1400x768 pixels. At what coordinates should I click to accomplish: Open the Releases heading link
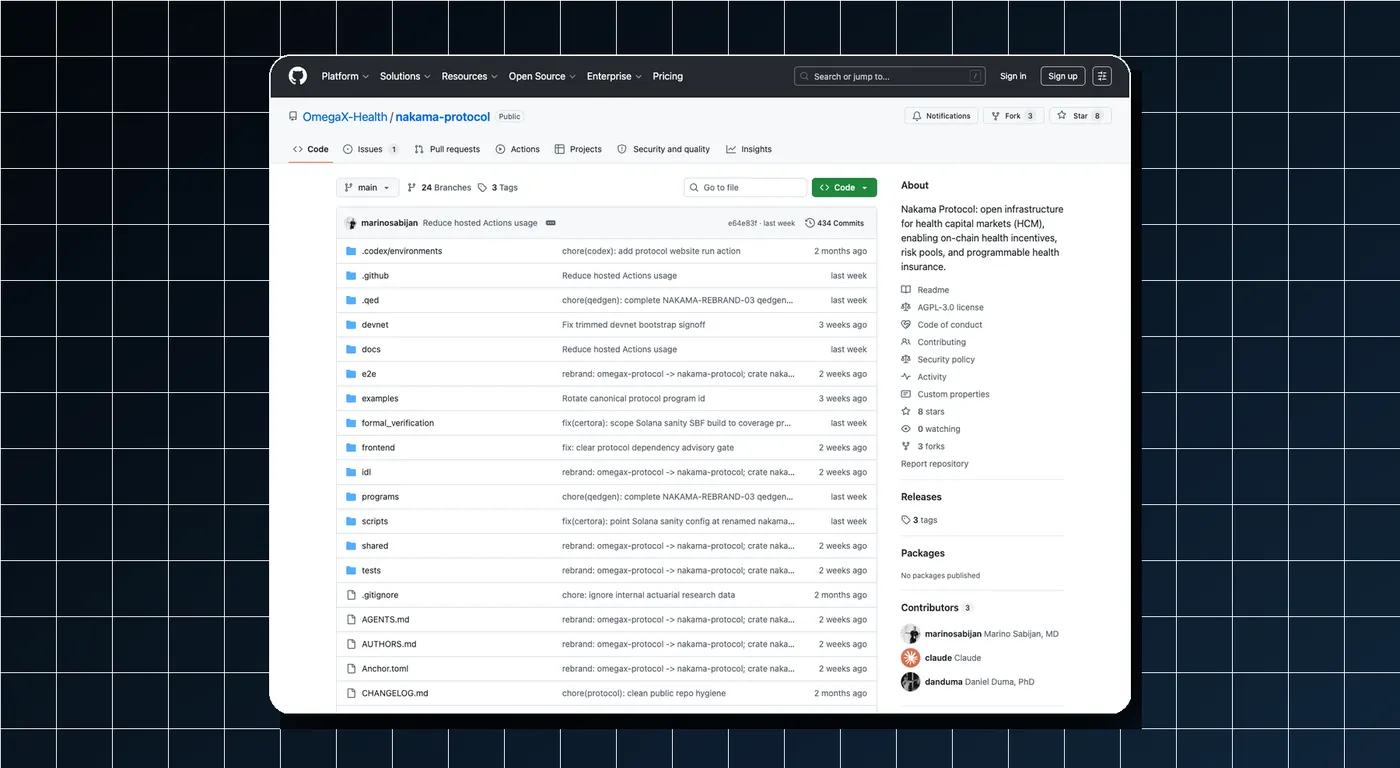(x=921, y=497)
